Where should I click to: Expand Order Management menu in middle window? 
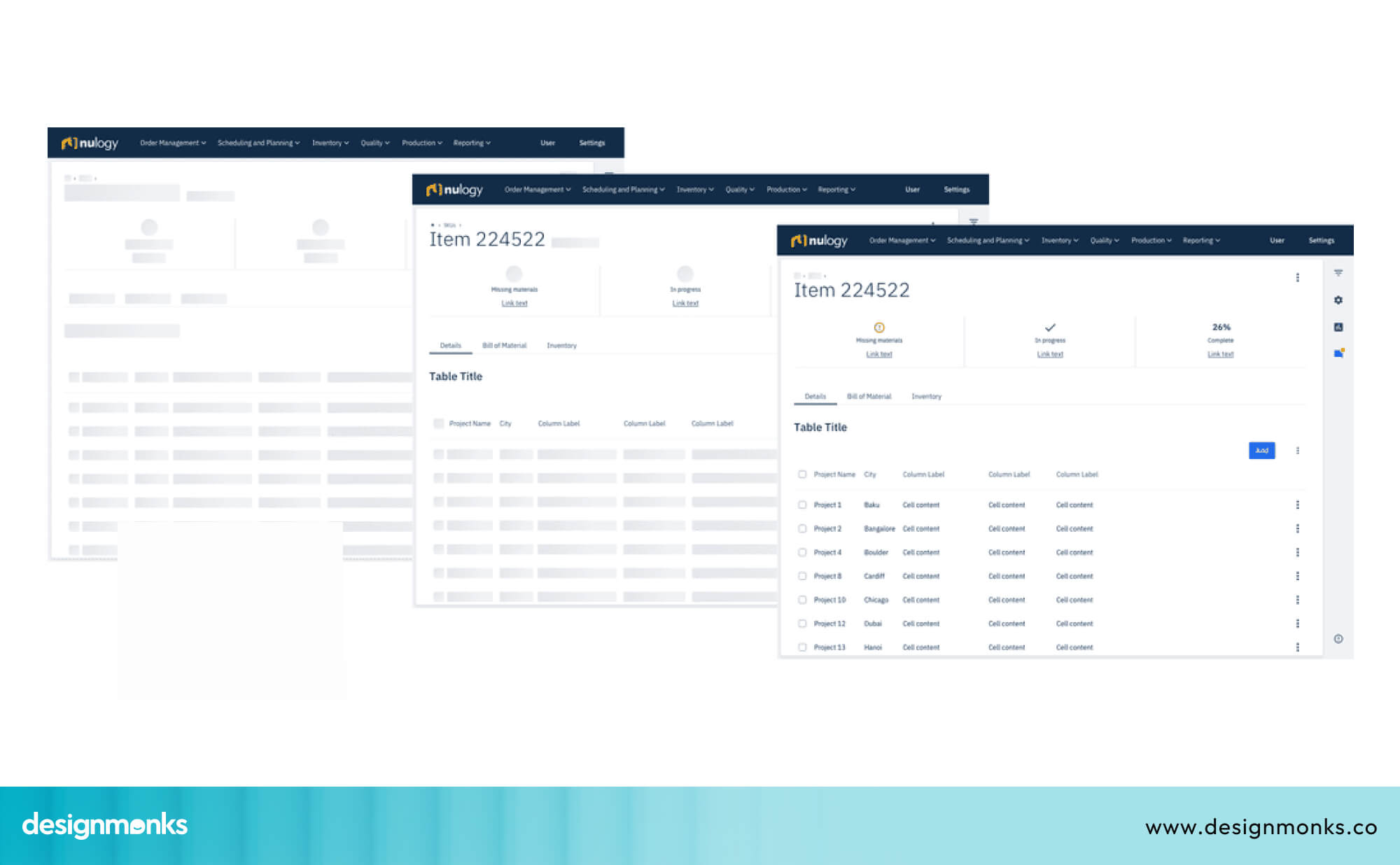pyautogui.click(x=538, y=190)
